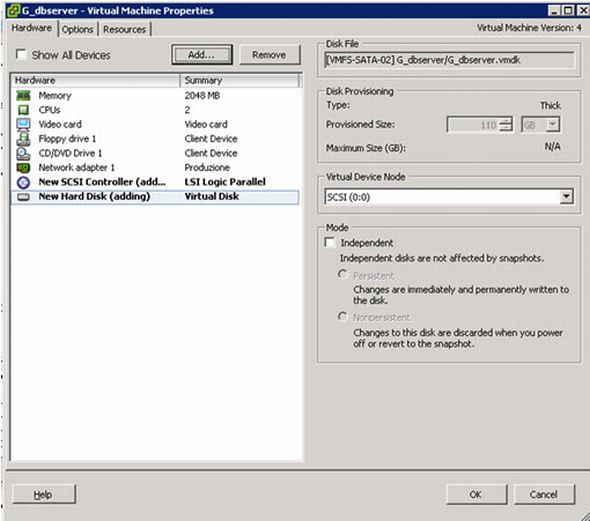Click the Thick provisioning type value
590x521 pixels.
[550, 106]
